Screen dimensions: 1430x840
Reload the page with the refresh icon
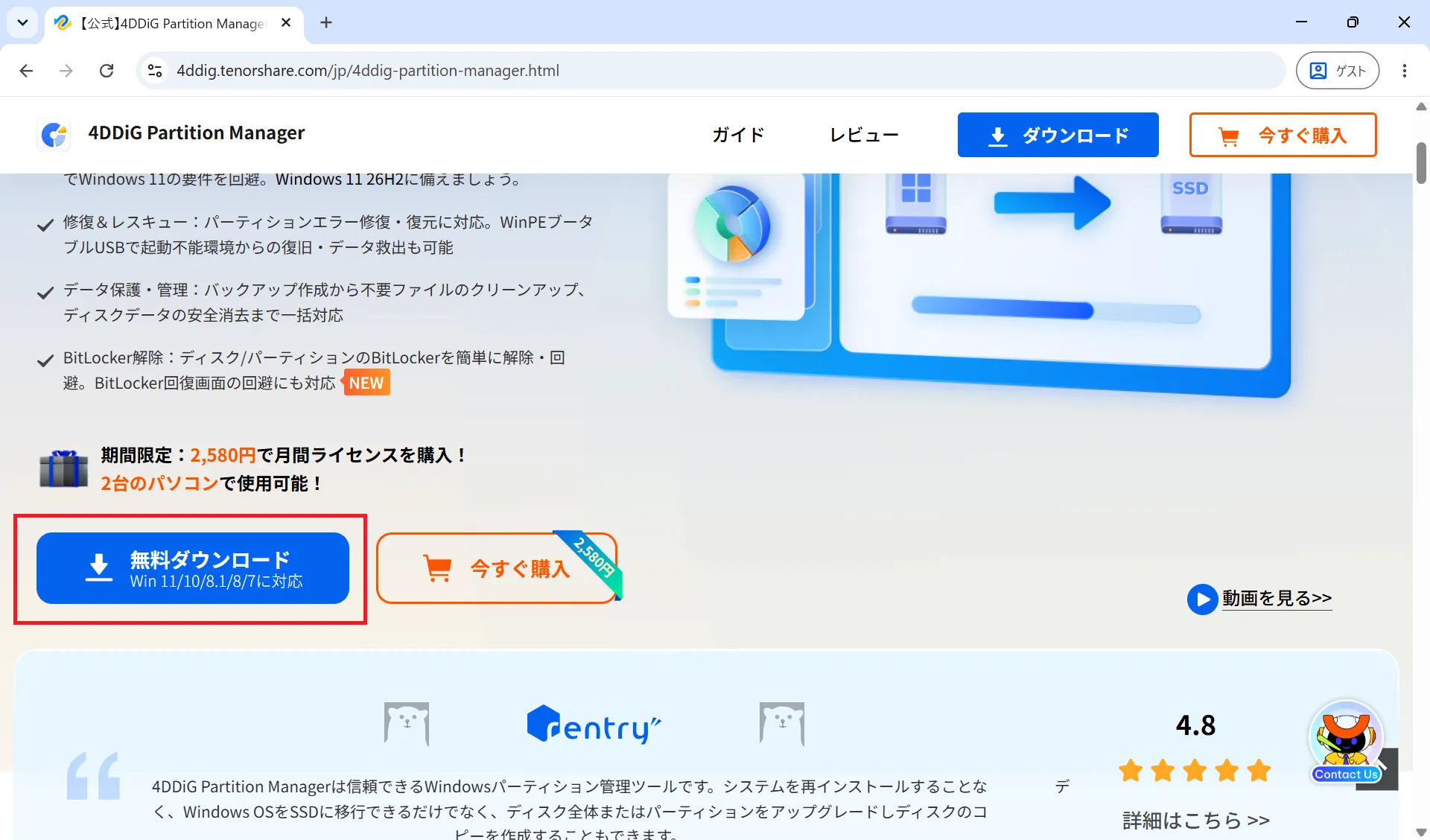[107, 71]
